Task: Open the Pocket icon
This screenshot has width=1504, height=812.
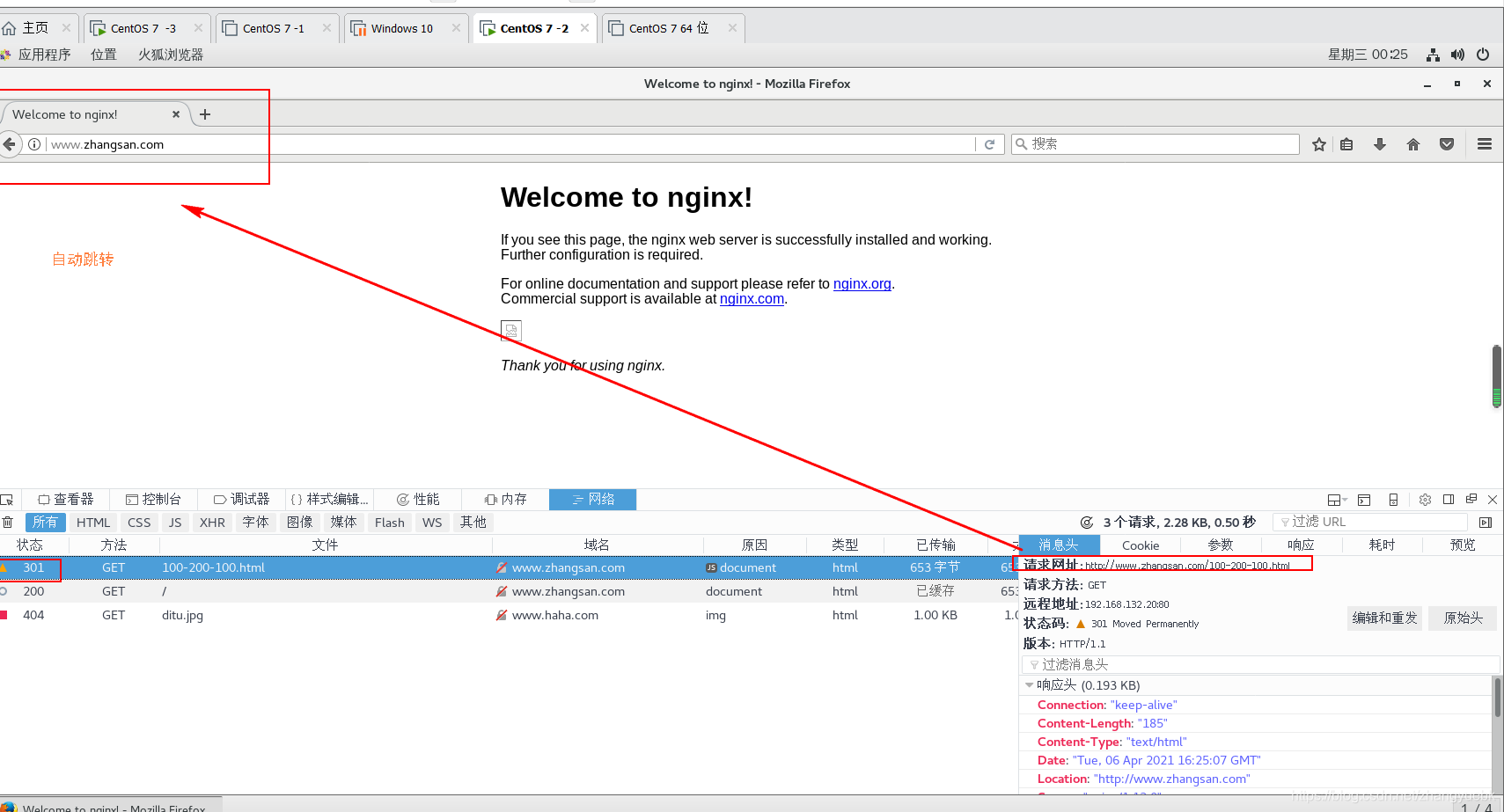Action: pos(1447,144)
